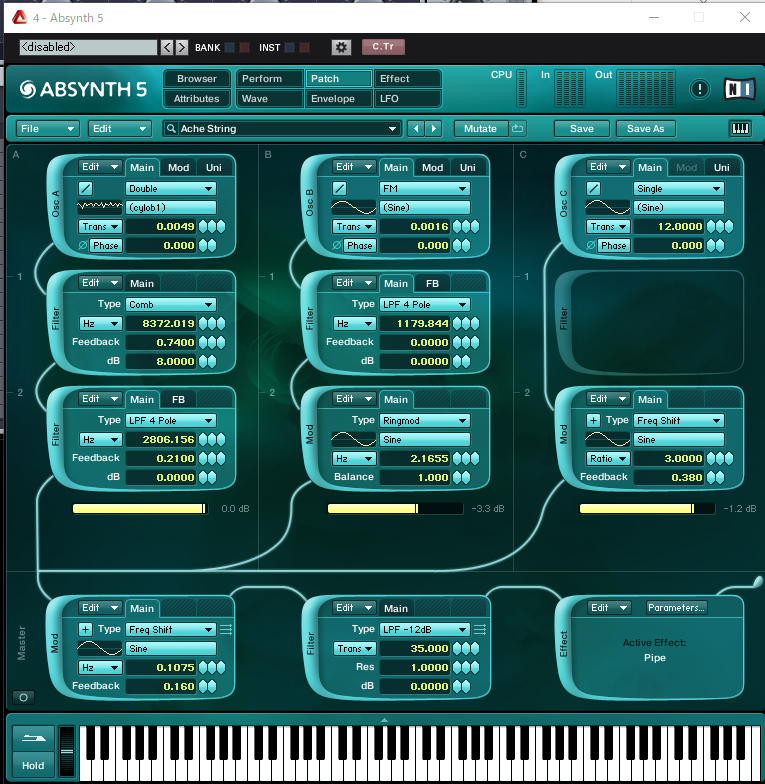Click the keyboard sustain pedal icon above Hold
The height and width of the screenshot is (784, 765).
tap(33, 738)
